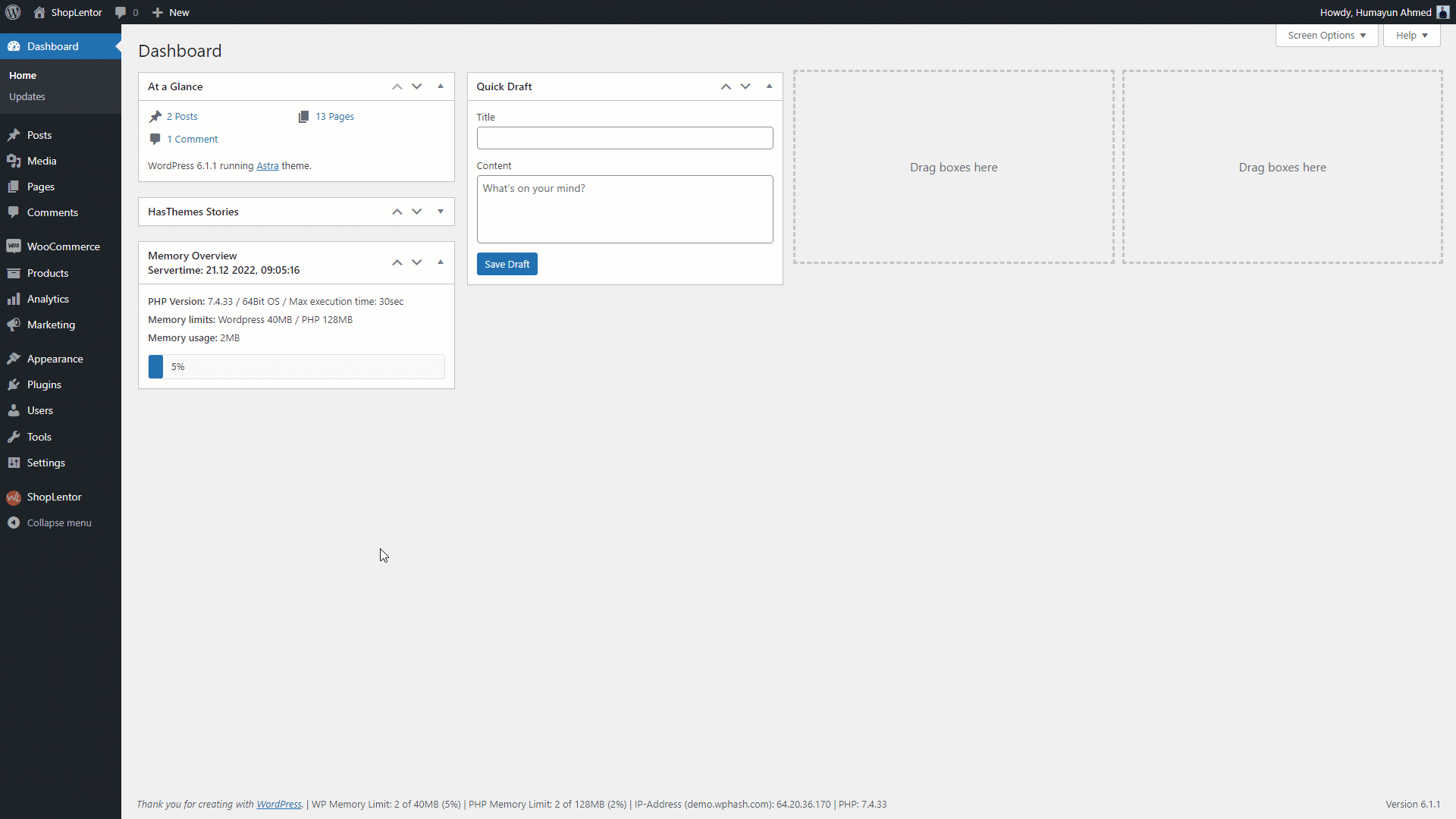
Task: Click the Save Draft button
Action: (x=507, y=264)
